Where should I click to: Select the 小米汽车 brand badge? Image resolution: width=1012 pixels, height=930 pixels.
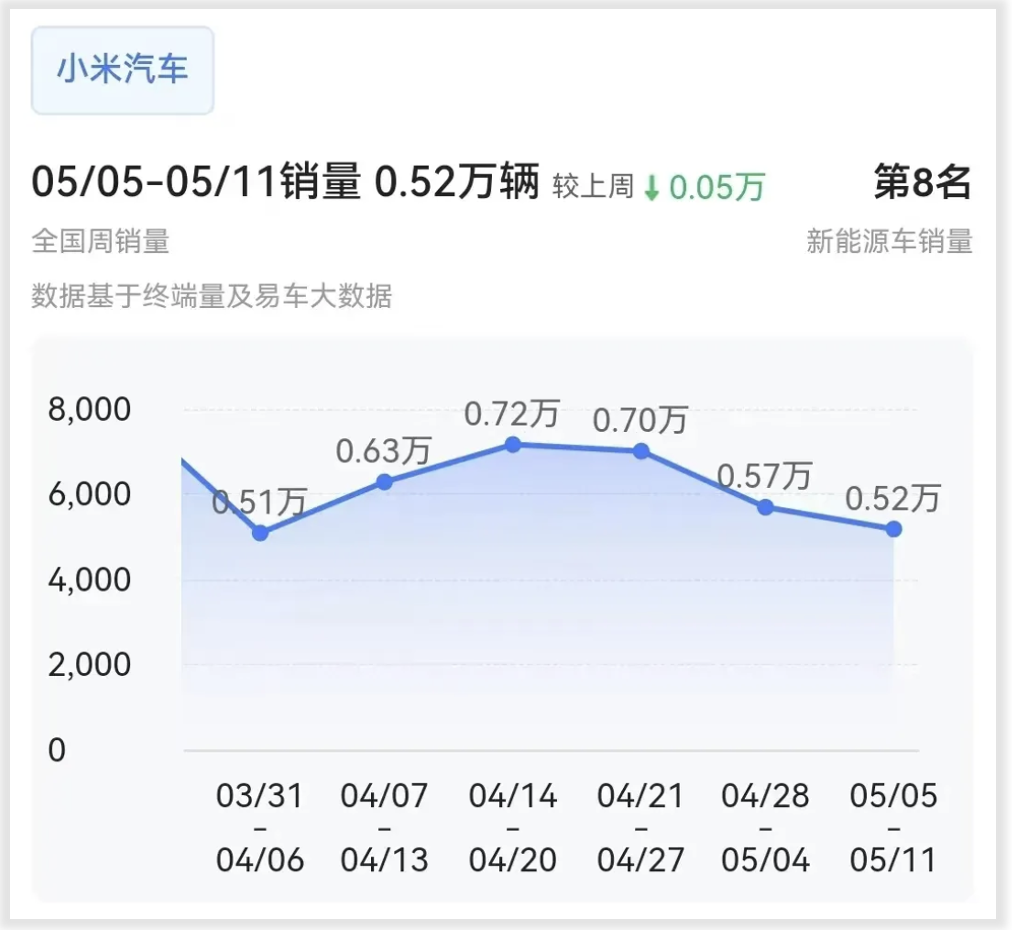[x=122, y=70]
